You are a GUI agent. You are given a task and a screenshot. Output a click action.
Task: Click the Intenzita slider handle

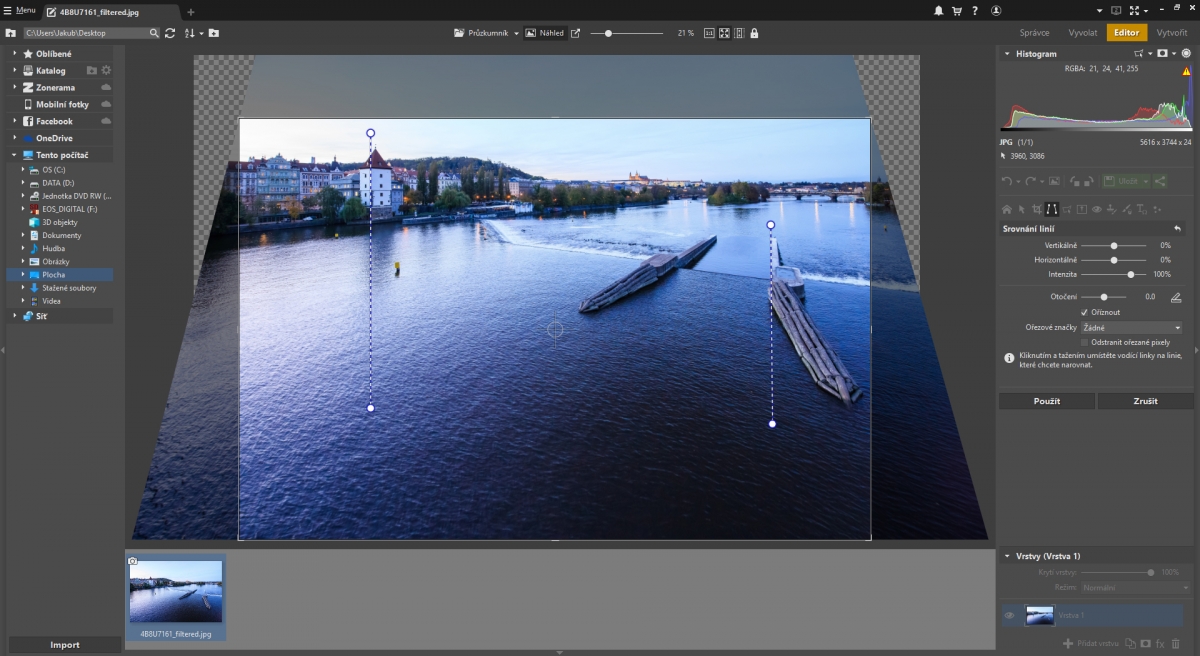[x=1131, y=274]
